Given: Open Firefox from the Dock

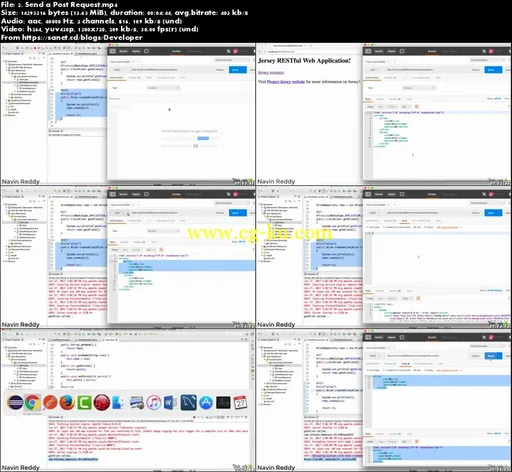Looking at the screenshot, I should (67, 403).
